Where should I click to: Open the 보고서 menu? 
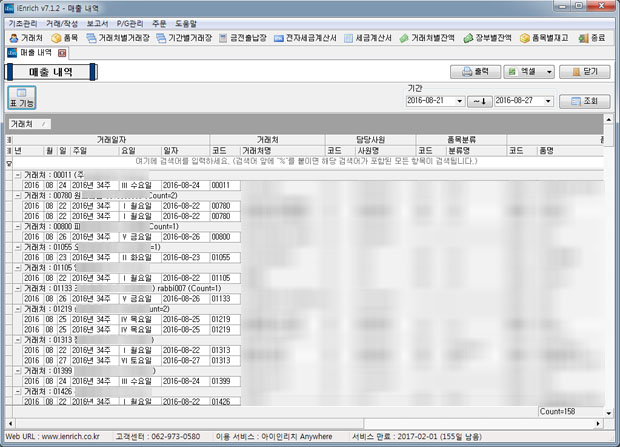point(98,22)
